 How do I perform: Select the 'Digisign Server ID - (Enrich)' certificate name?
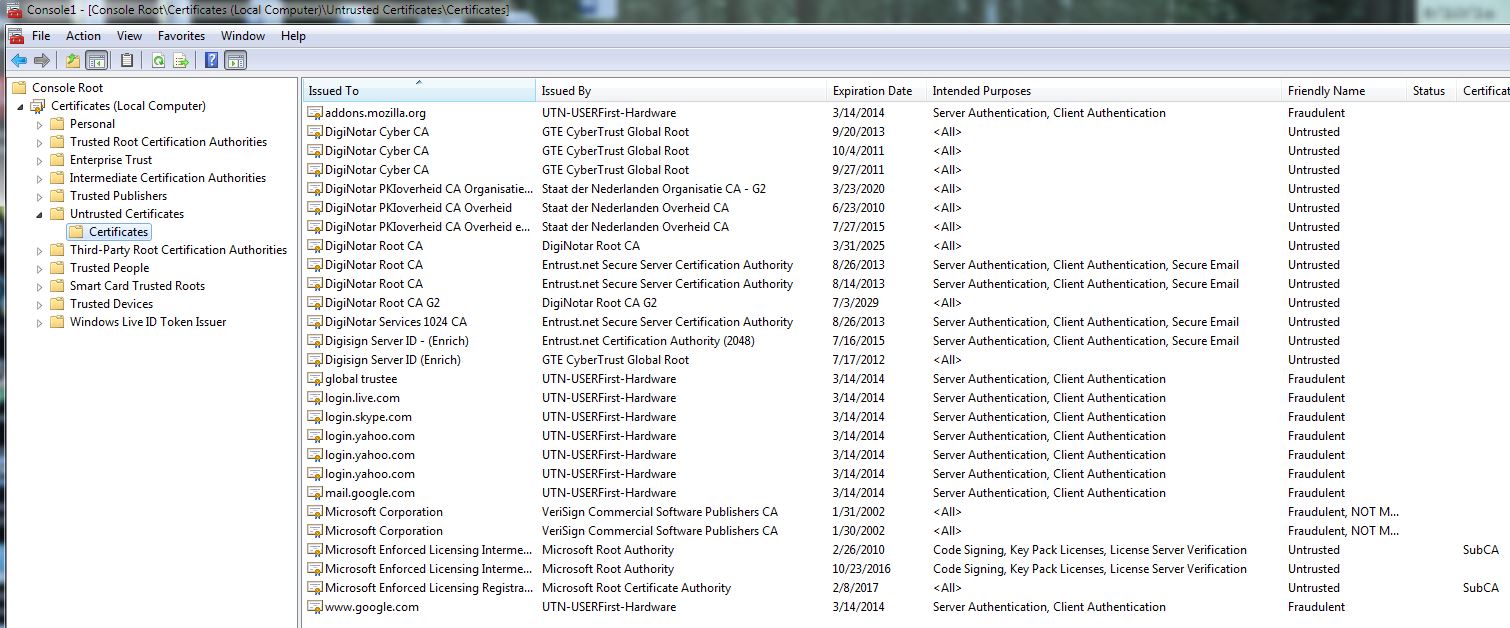[397, 341]
